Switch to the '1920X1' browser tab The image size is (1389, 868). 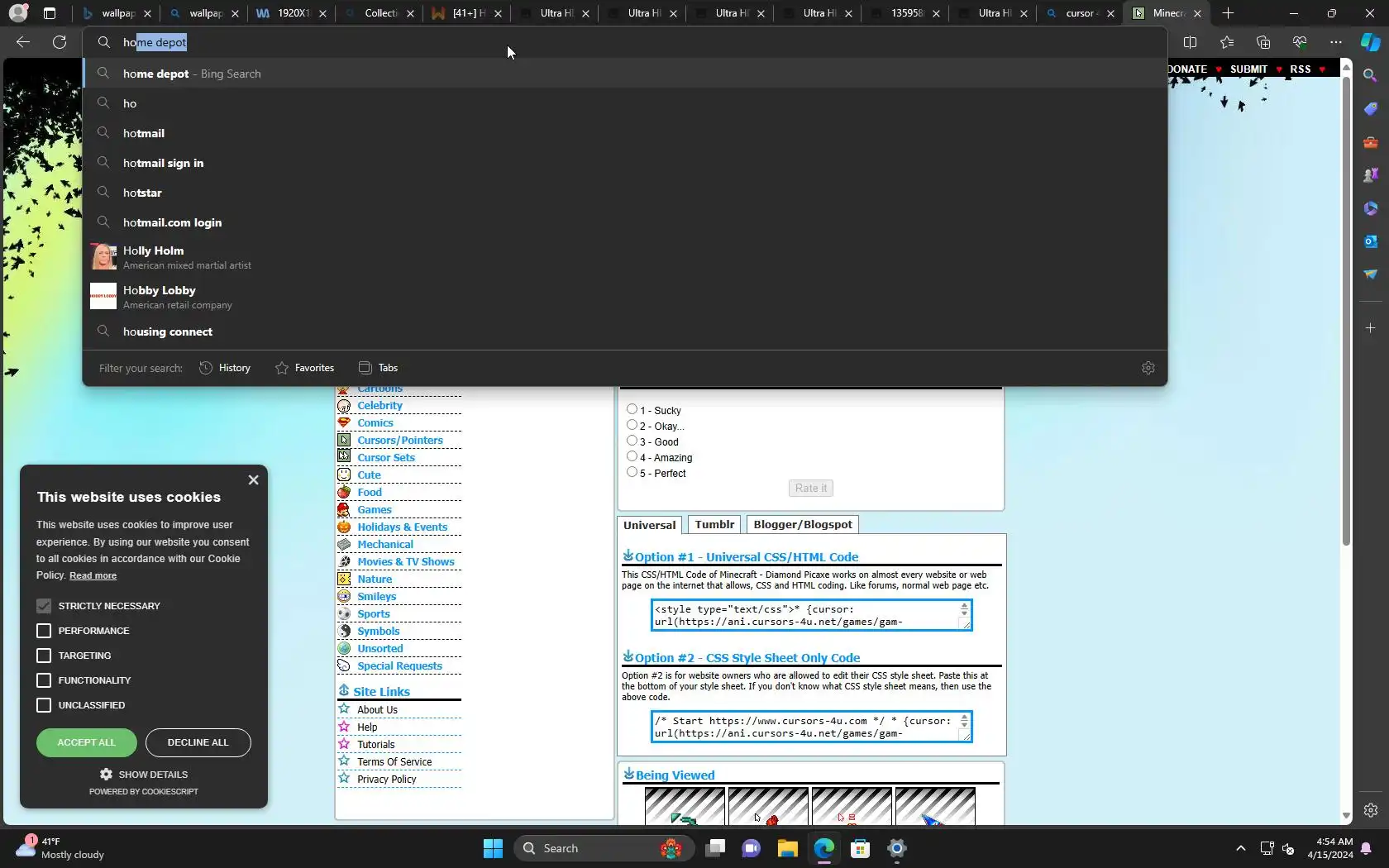(x=291, y=13)
